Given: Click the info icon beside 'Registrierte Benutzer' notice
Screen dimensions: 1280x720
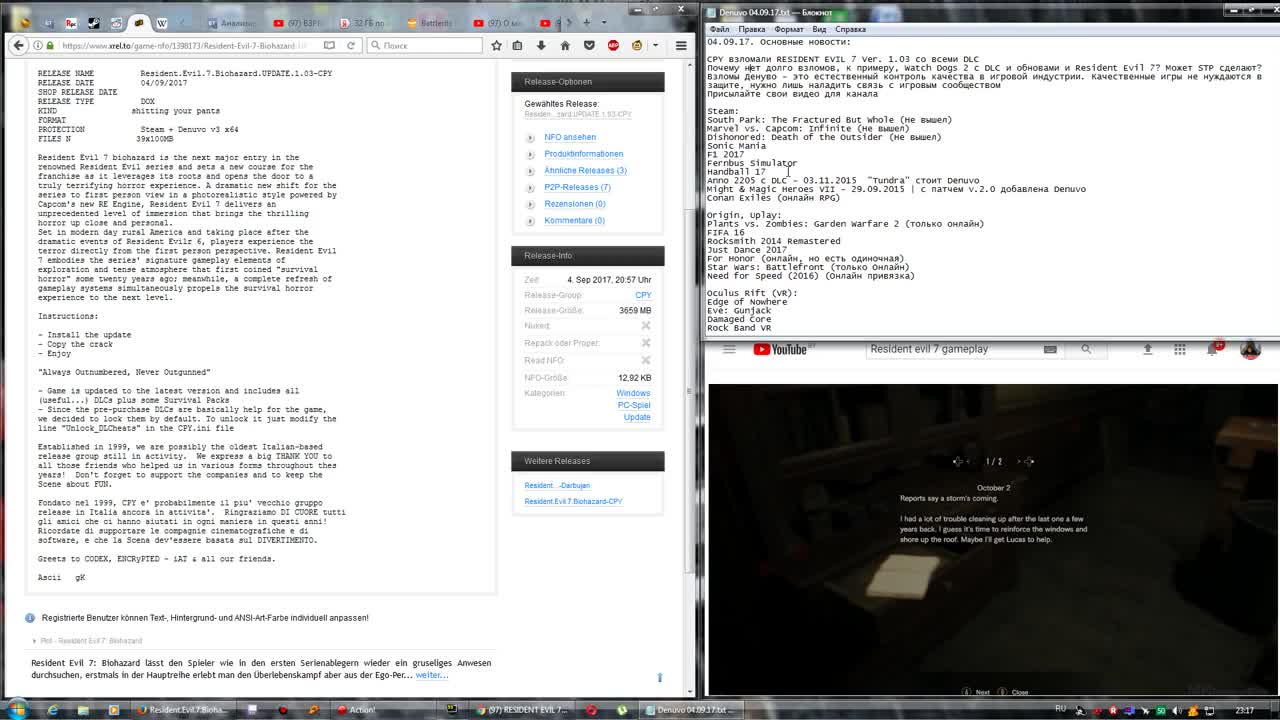Looking at the screenshot, I should (30, 618).
